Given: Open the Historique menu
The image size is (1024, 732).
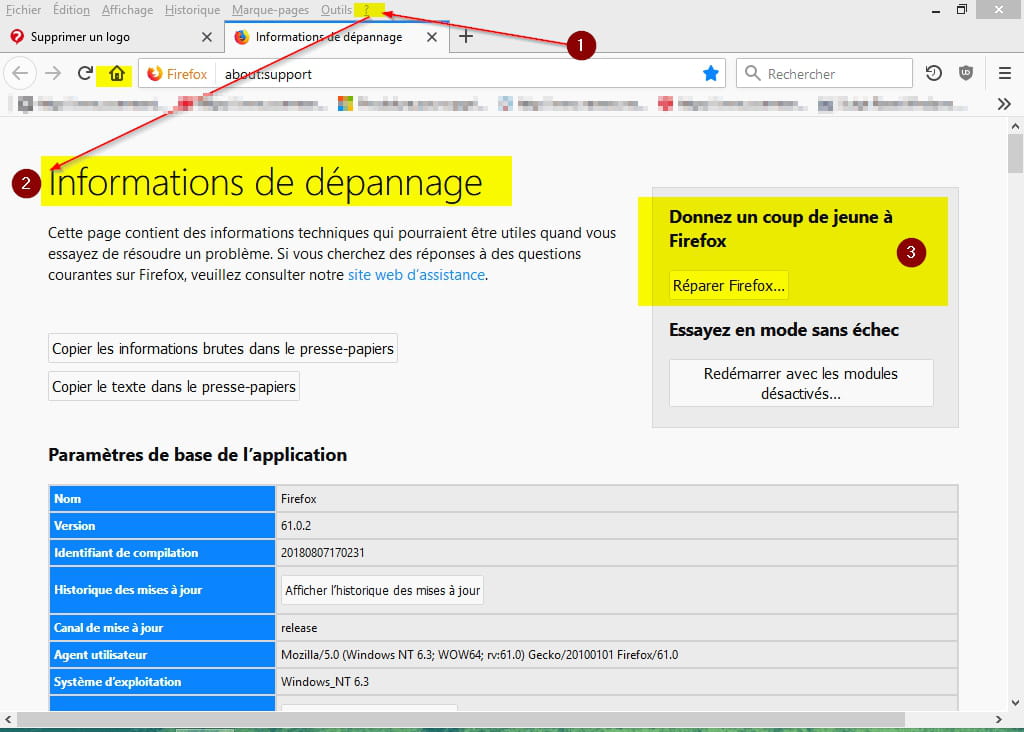Looking at the screenshot, I should (x=193, y=10).
